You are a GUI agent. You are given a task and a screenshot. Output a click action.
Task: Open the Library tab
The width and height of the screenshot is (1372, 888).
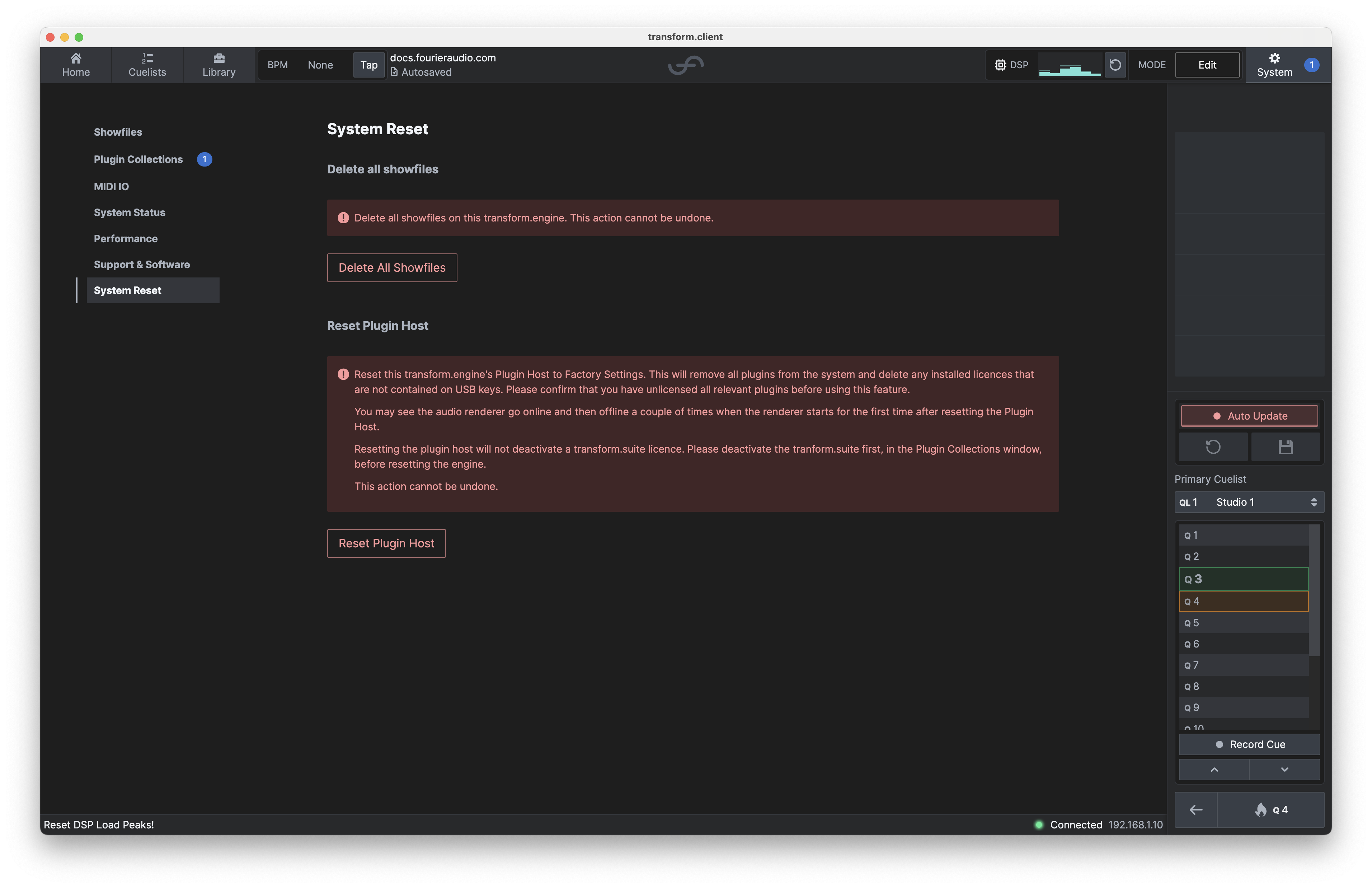point(219,65)
